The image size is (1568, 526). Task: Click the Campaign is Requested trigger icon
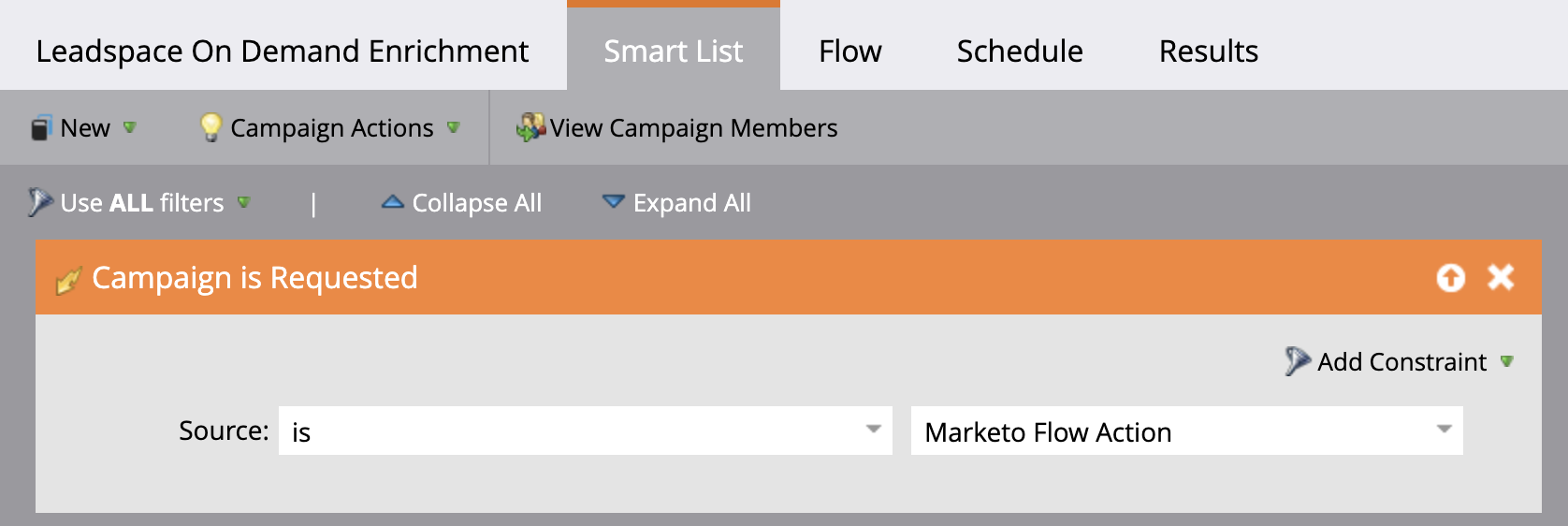click(x=68, y=279)
